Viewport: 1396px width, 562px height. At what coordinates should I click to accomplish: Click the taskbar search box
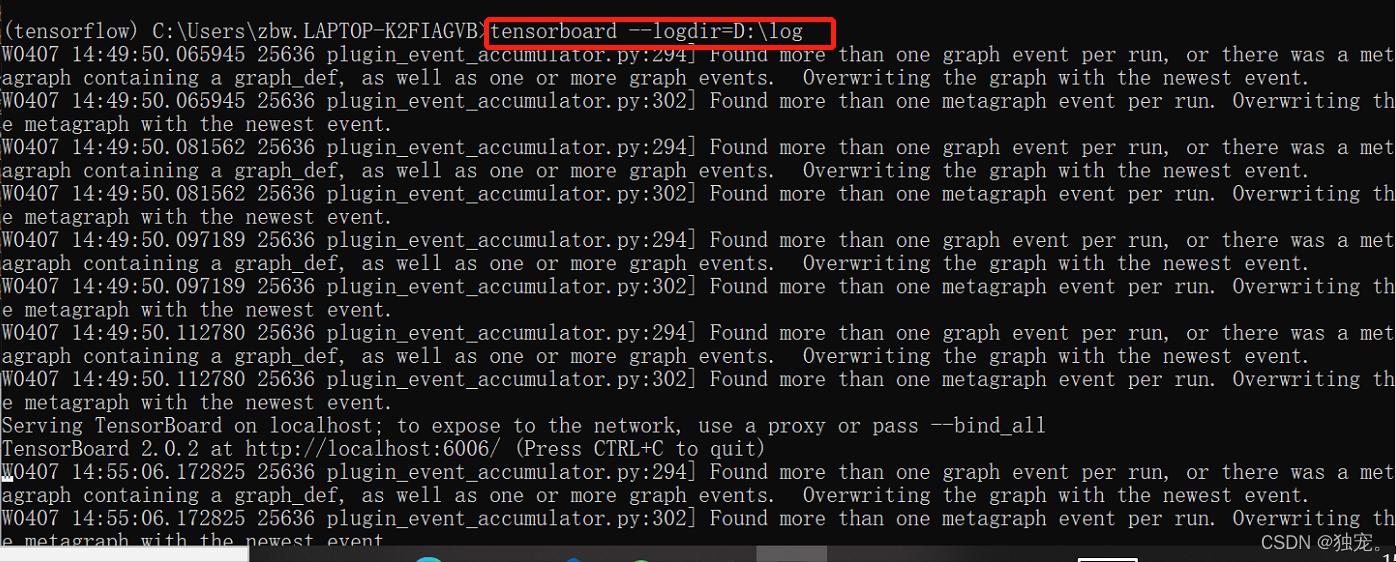tap(124, 554)
